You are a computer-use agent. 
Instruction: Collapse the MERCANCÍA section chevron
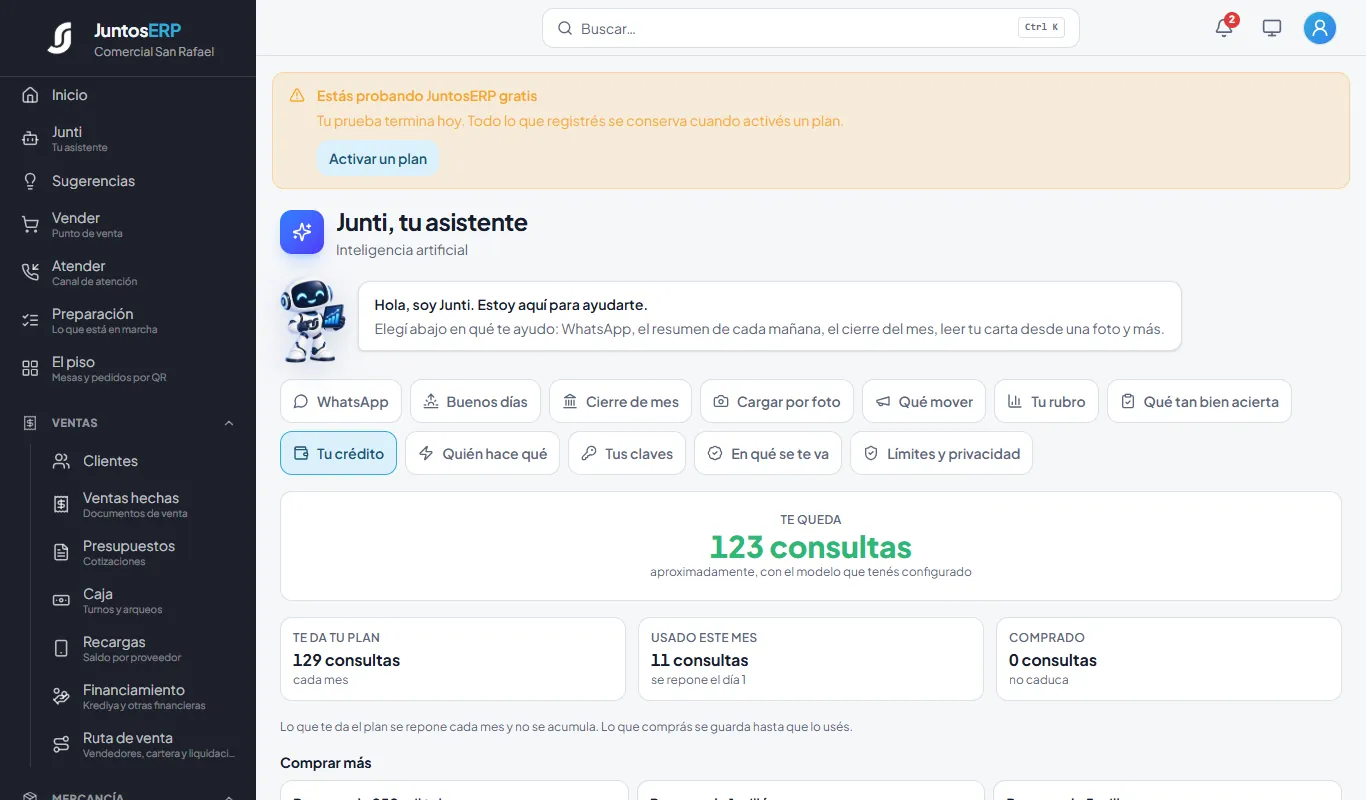click(229, 796)
